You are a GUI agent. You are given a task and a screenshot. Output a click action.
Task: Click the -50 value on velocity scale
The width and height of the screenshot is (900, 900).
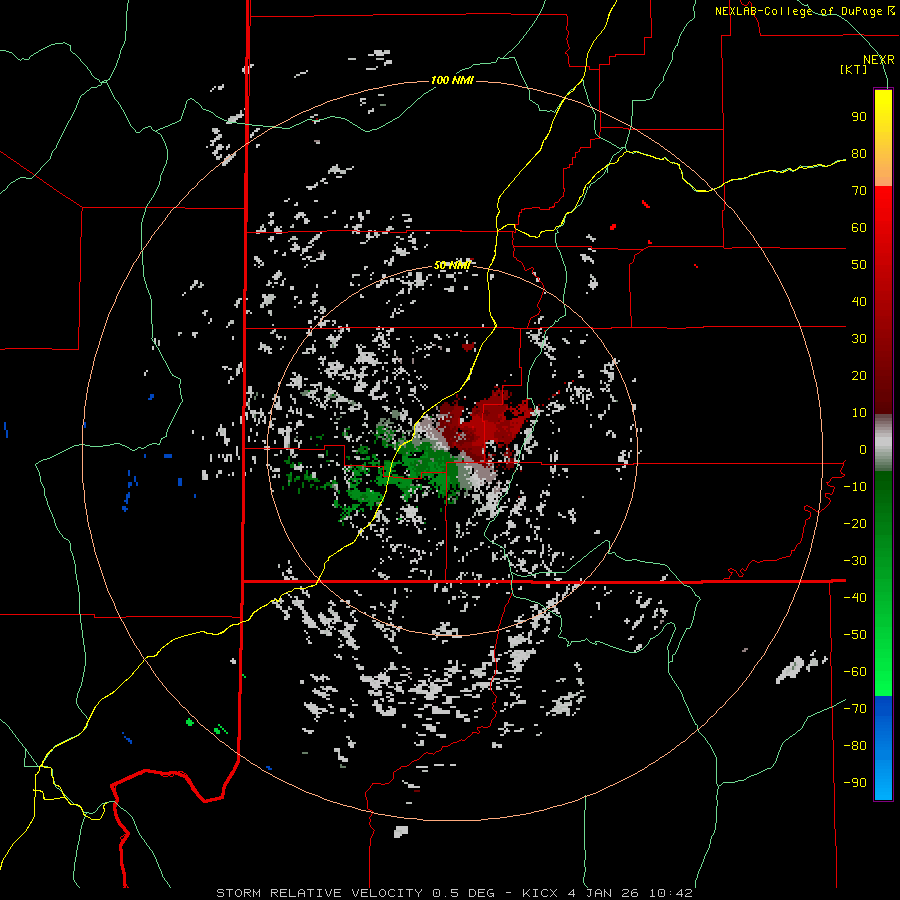[x=855, y=635]
